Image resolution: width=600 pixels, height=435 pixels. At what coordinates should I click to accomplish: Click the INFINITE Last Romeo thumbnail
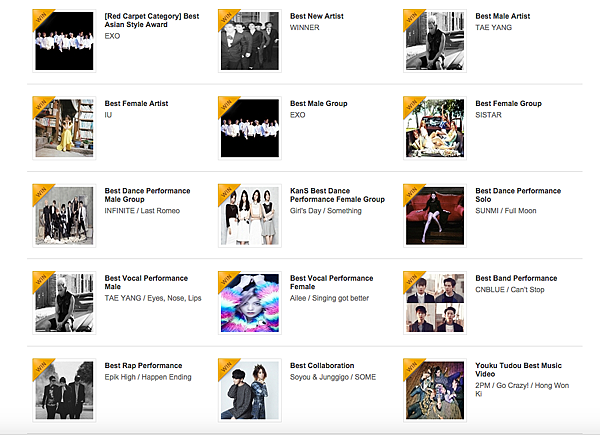(64, 215)
